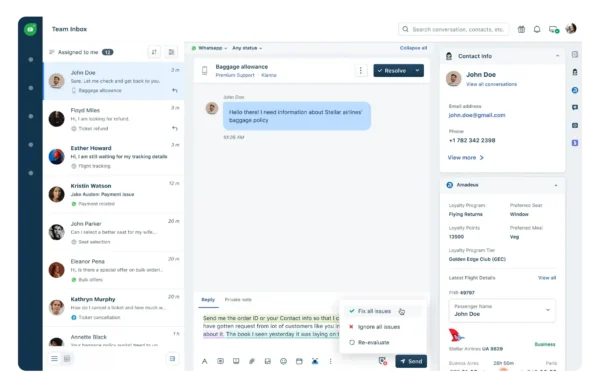Open View all conversations link
The height and width of the screenshot is (388, 600).
[491, 84]
